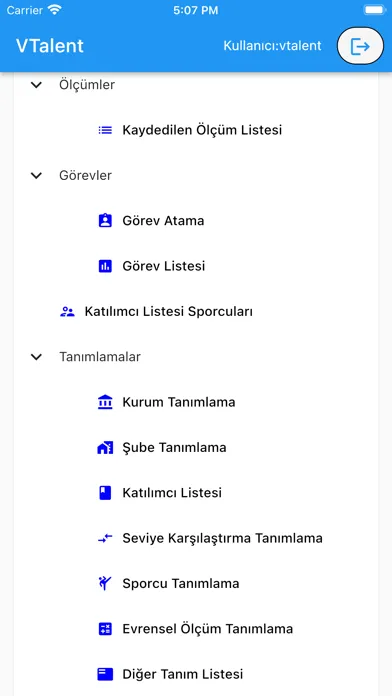Click the VTalent app title
Viewport: 392px width, 696px height.
(50, 46)
